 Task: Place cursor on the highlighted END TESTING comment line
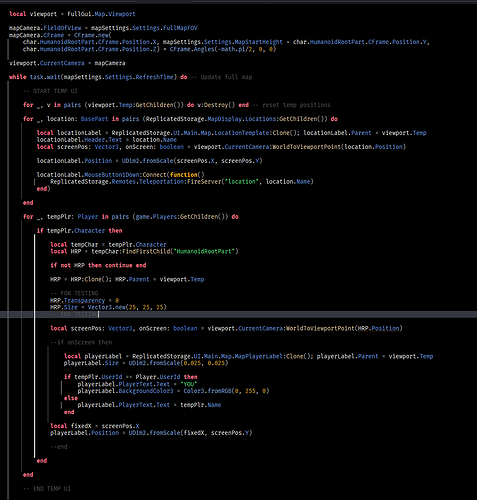(x=73, y=314)
